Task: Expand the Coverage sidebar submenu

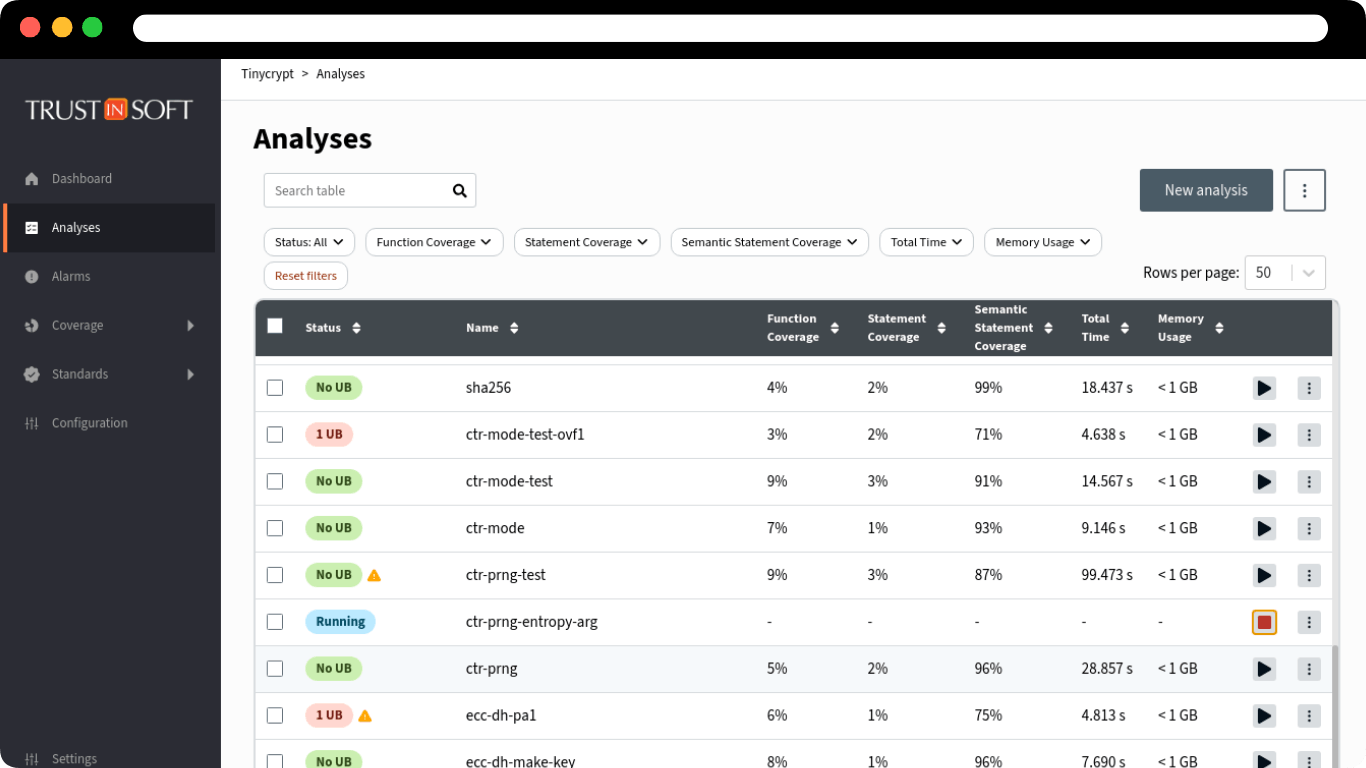Action: tap(190, 326)
